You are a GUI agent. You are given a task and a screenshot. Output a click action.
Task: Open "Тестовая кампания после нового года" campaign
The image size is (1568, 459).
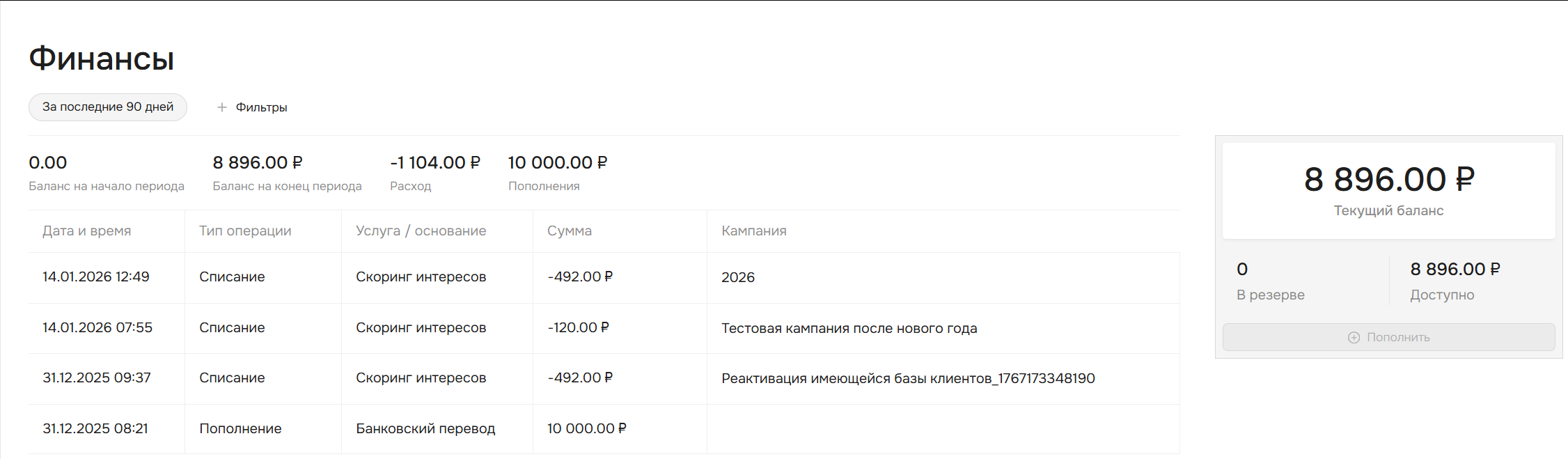click(x=849, y=328)
